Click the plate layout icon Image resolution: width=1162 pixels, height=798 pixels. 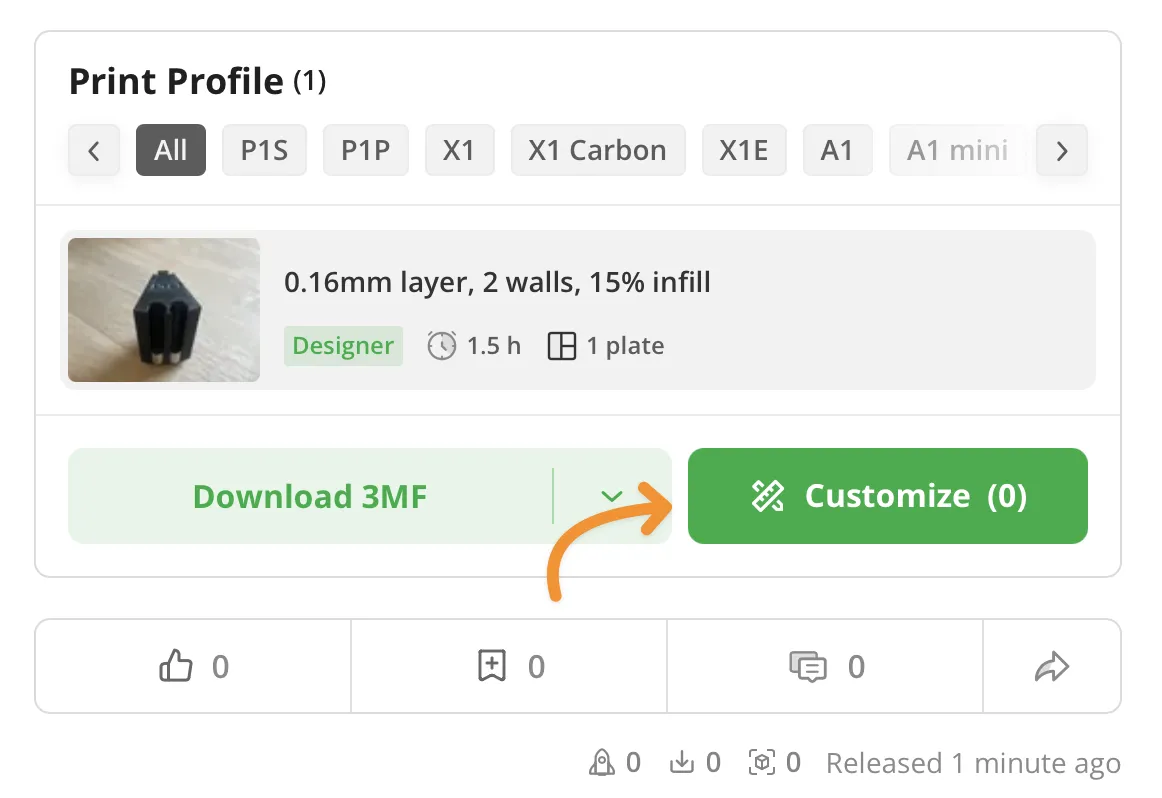coord(562,346)
